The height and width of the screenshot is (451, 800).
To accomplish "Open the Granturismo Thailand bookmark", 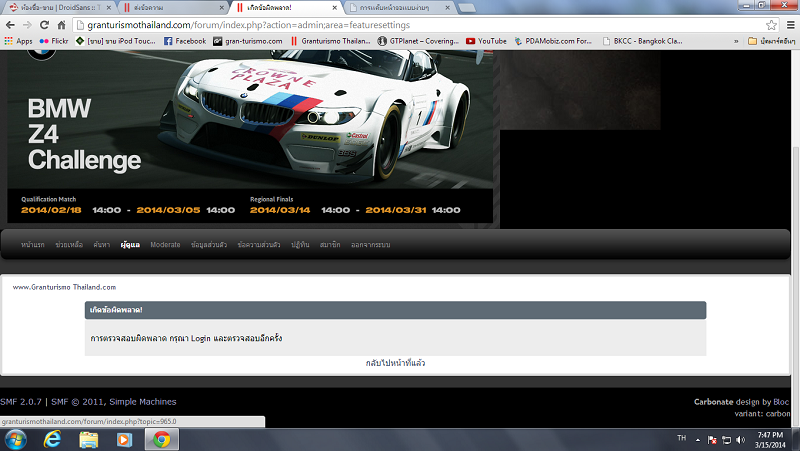I will (331, 41).
